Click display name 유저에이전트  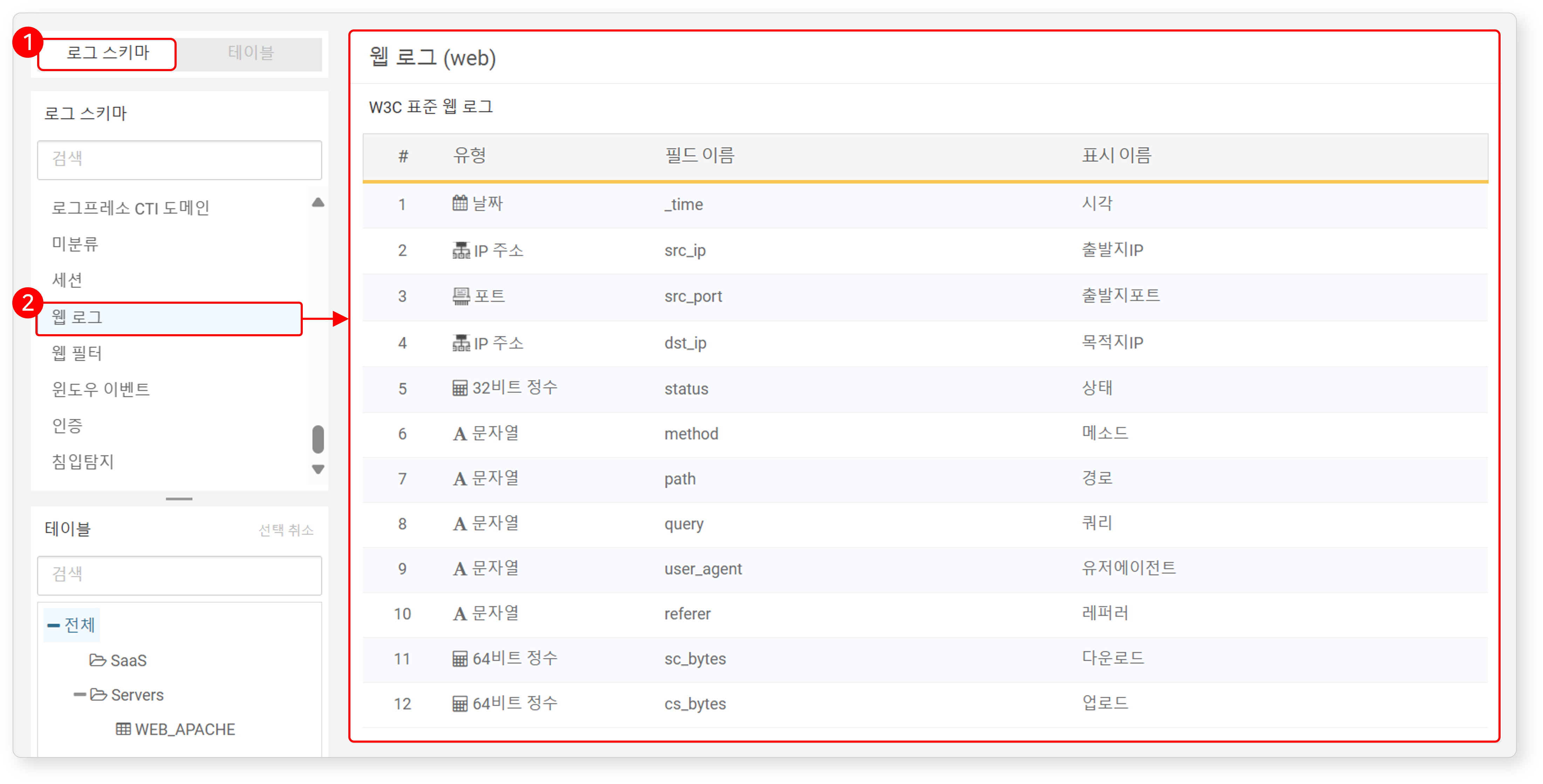tap(1128, 568)
